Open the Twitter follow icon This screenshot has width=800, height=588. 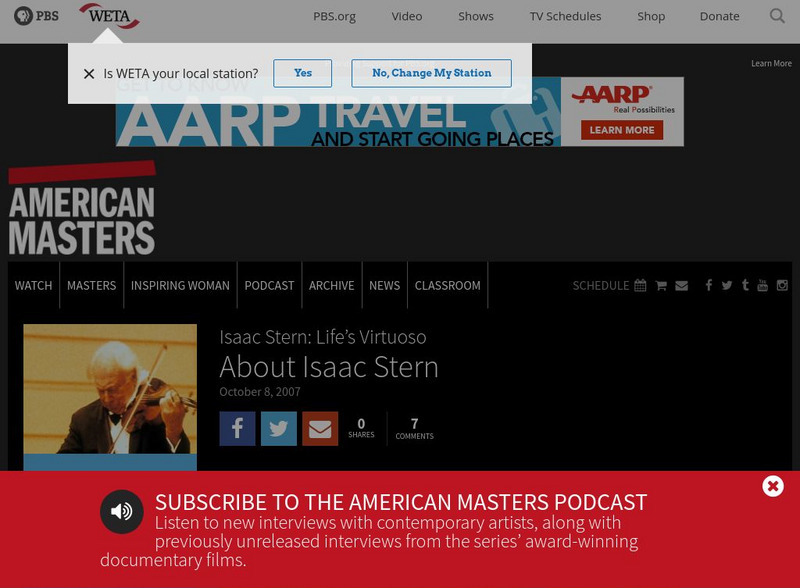[x=725, y=285]
